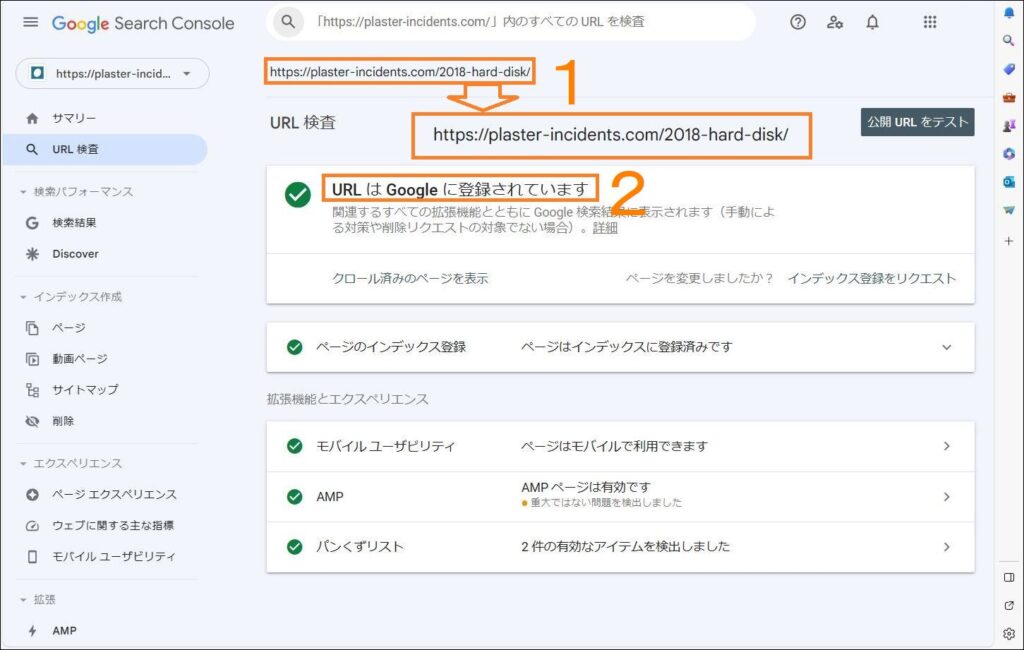Click 2 件の有効なアイテムを検出しました text
1024x650 pixels.
point(625,547)
